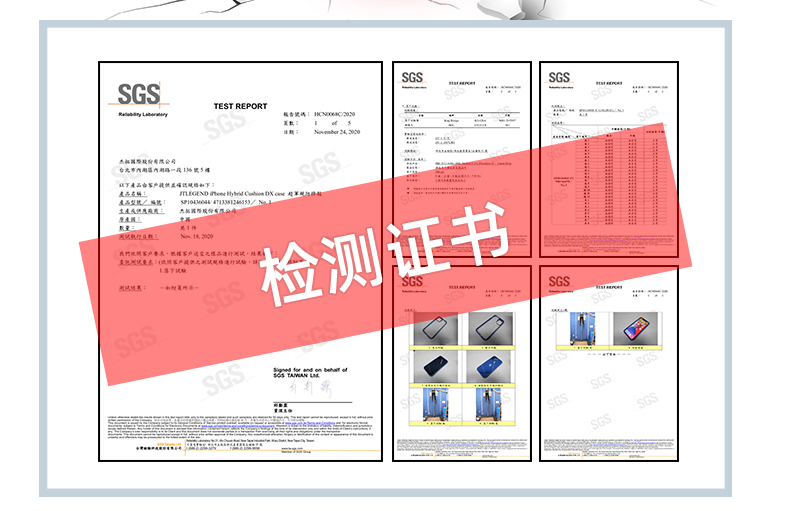Click the drop tester photo on bottom-right page
The image size is (790, 511).
pos(582,329)
